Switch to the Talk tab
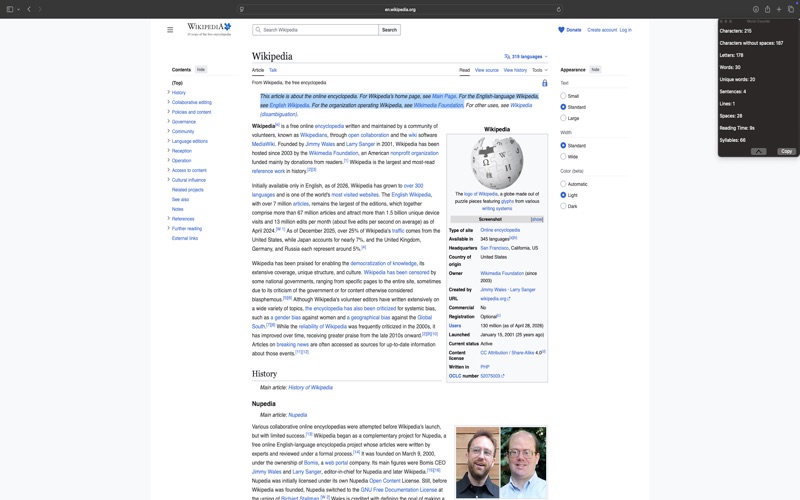 (273, 70)
